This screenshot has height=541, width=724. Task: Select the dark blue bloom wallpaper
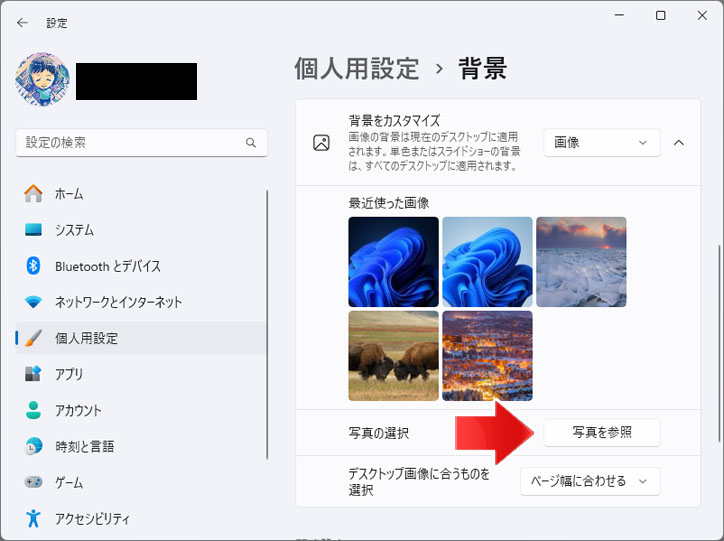(x=393, y=262)
